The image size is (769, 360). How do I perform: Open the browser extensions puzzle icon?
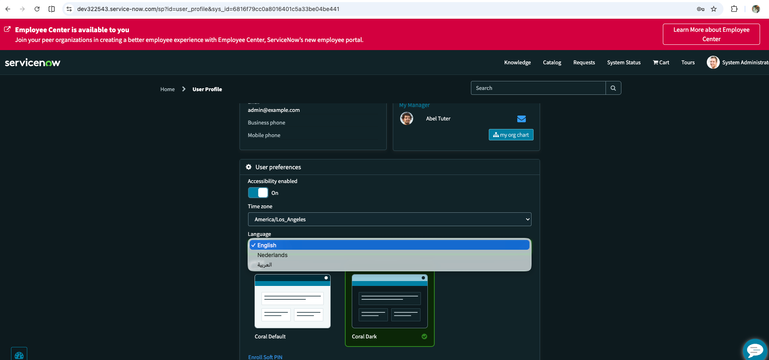(734, 9)
